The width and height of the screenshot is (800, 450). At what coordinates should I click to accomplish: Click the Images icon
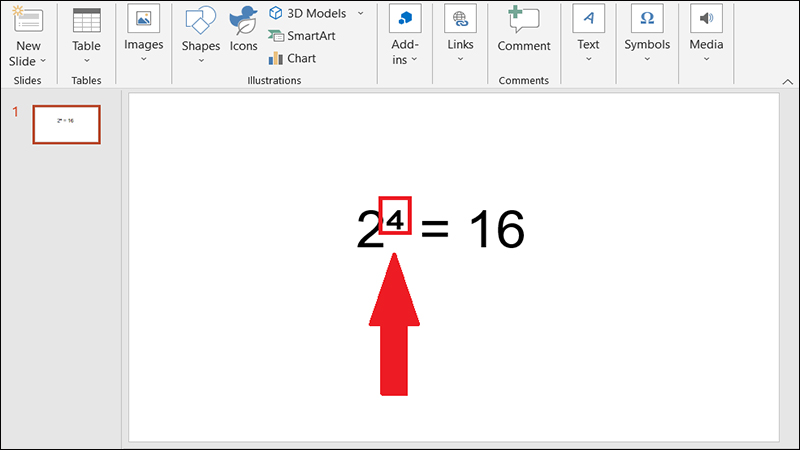point(143,18)
